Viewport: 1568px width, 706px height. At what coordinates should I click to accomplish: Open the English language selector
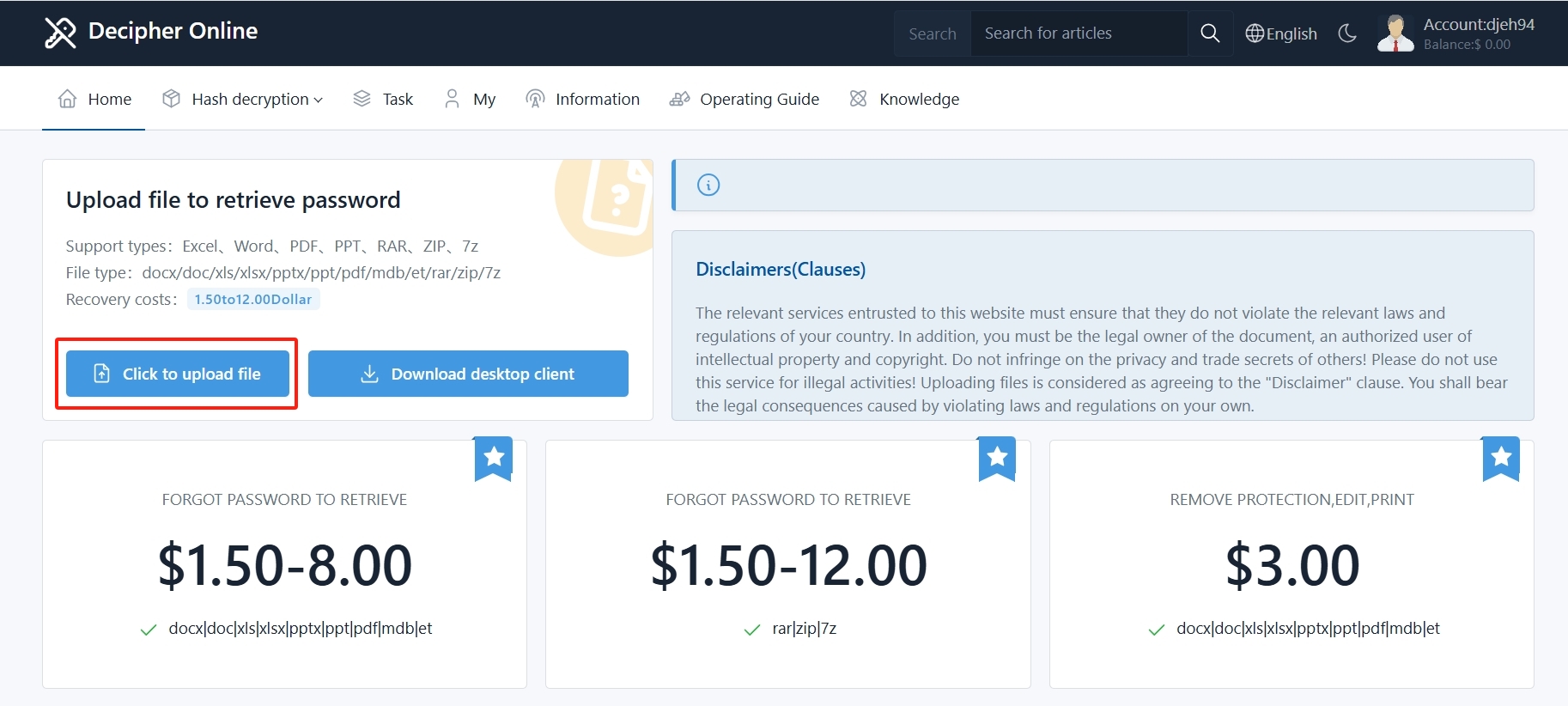pos(1281,33)
